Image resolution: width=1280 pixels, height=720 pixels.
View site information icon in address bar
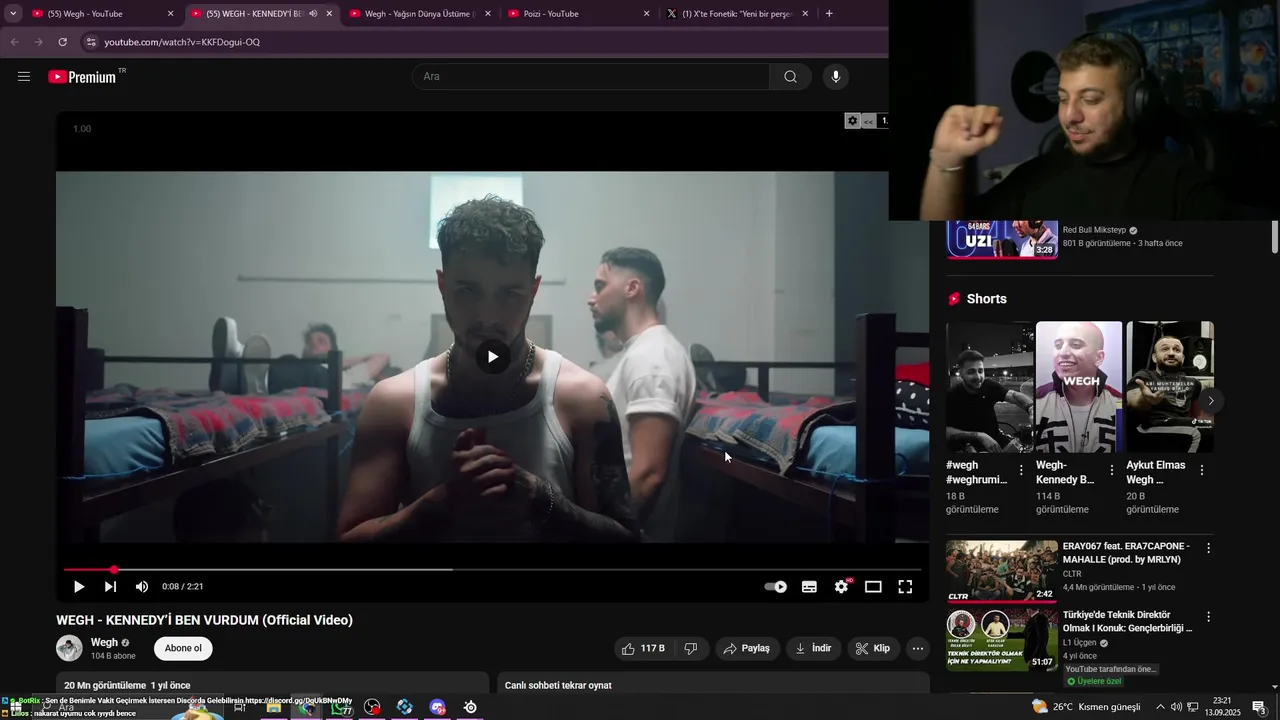pyautogui.click(x=91, y=42)
